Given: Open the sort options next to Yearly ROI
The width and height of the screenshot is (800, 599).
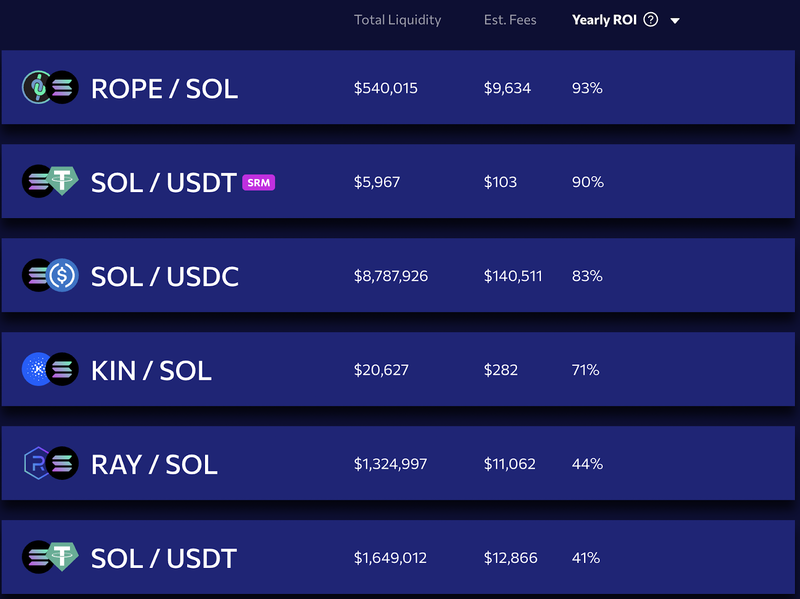Looking at the screenshot, I should (x=676, y=20).
